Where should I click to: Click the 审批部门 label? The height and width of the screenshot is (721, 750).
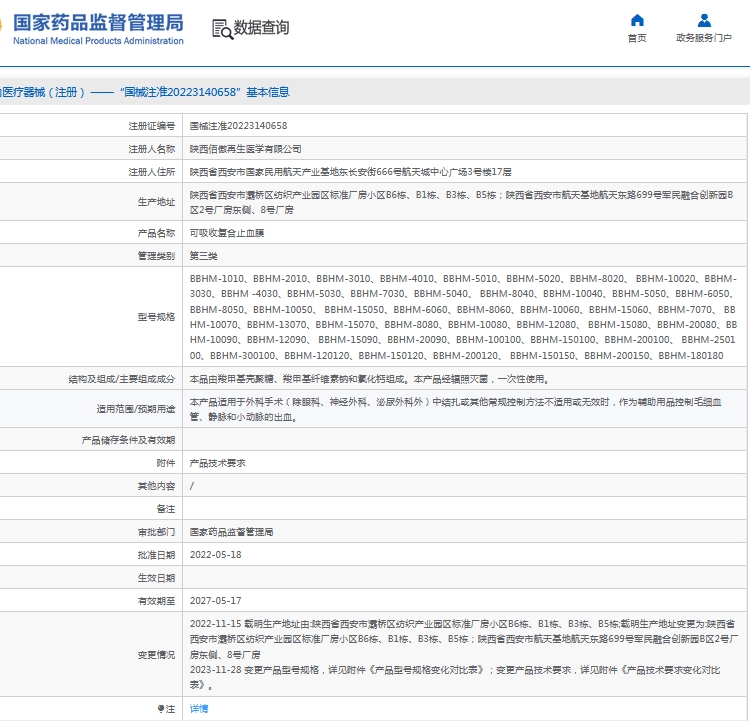(x=156, y=532)
